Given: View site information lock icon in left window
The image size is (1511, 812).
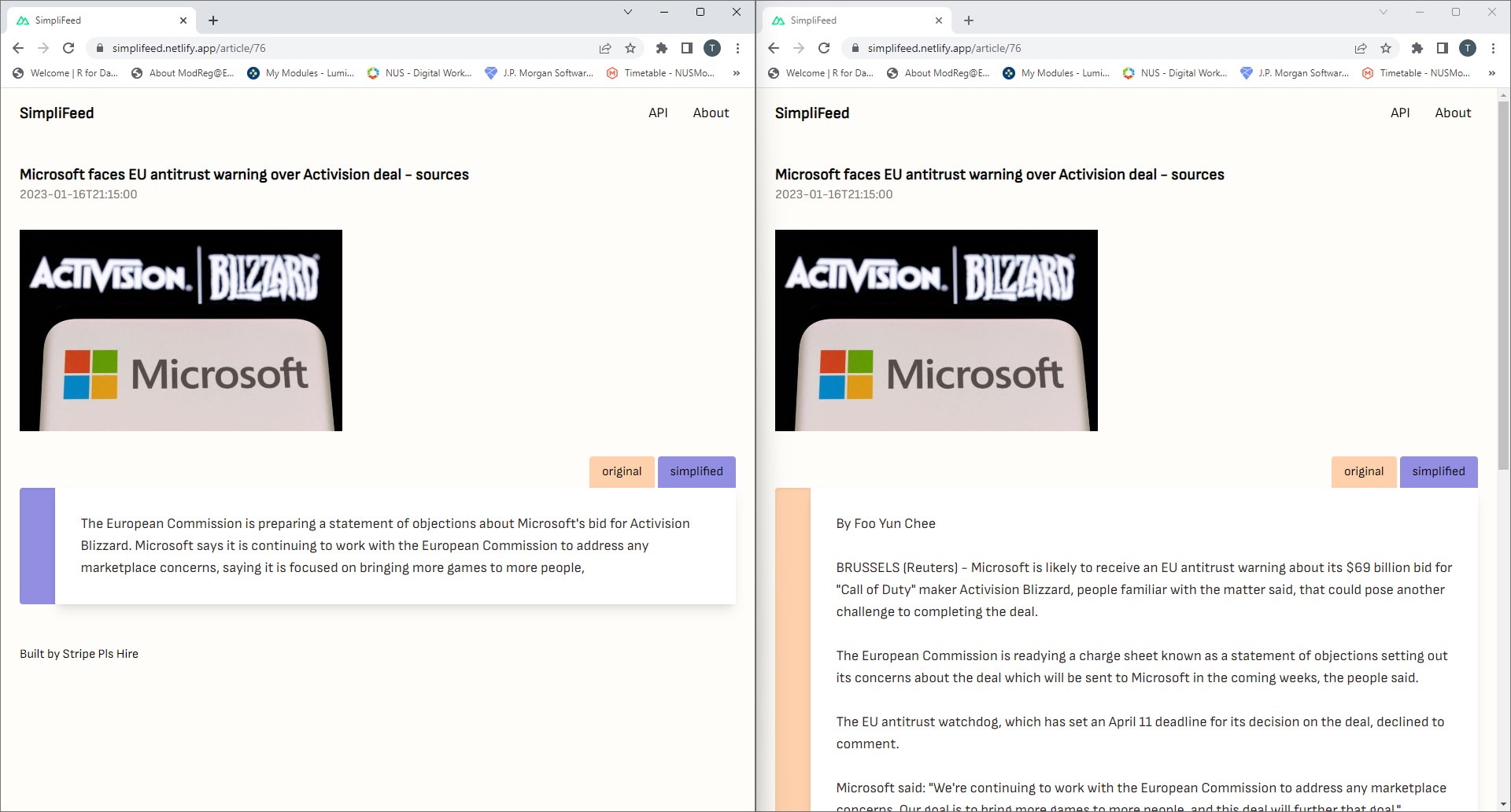Looking at the screenshot, I should 99,48.
